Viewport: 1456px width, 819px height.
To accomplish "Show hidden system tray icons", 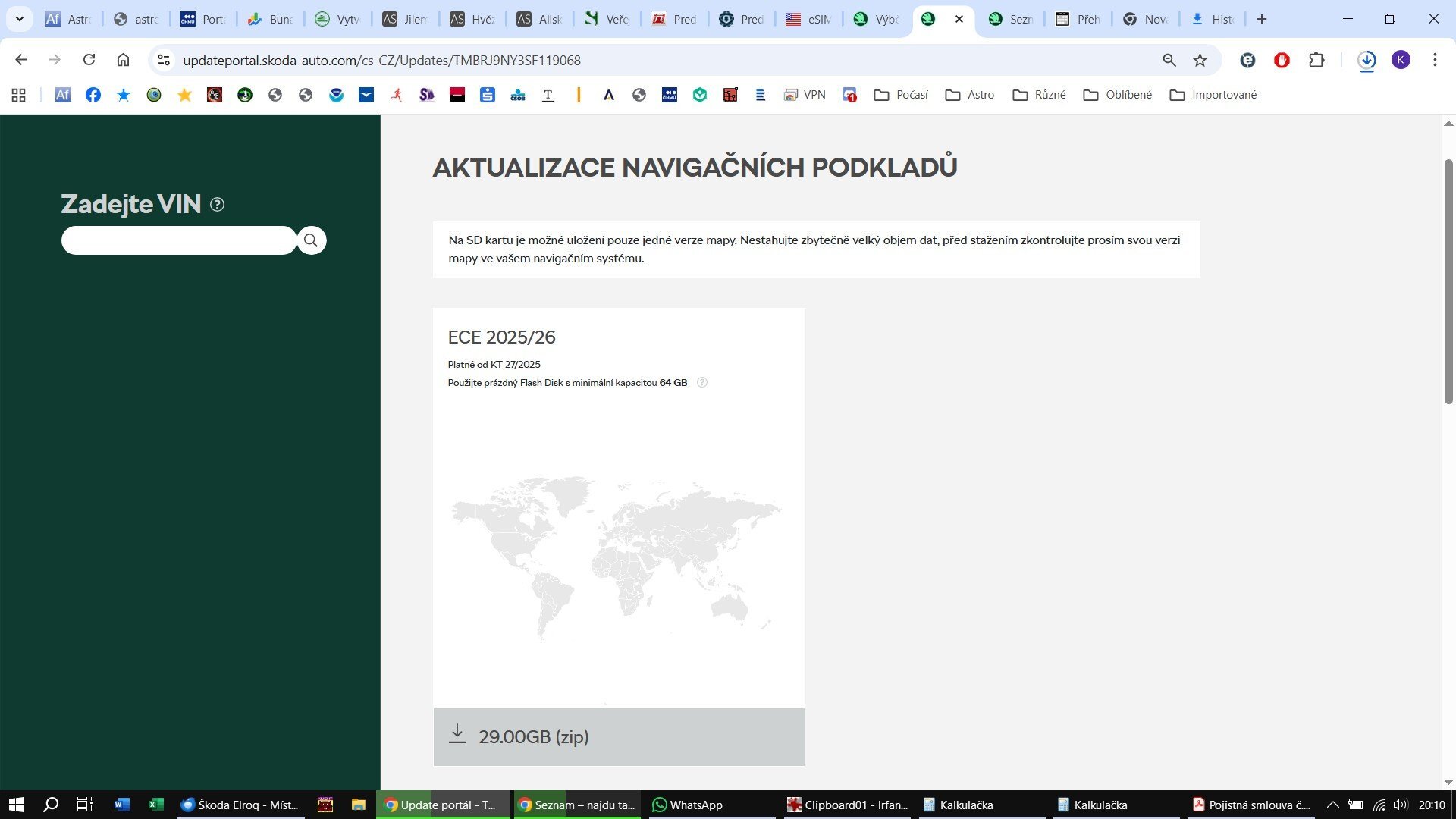I will coord(1332,805).
